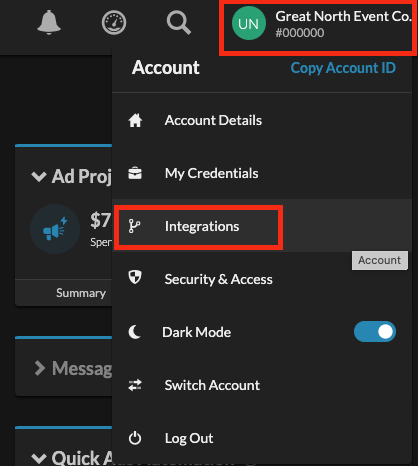Screen dimensions: 418x466
Task: Open the notifications bell icon
Action: [x=49, y=22]
